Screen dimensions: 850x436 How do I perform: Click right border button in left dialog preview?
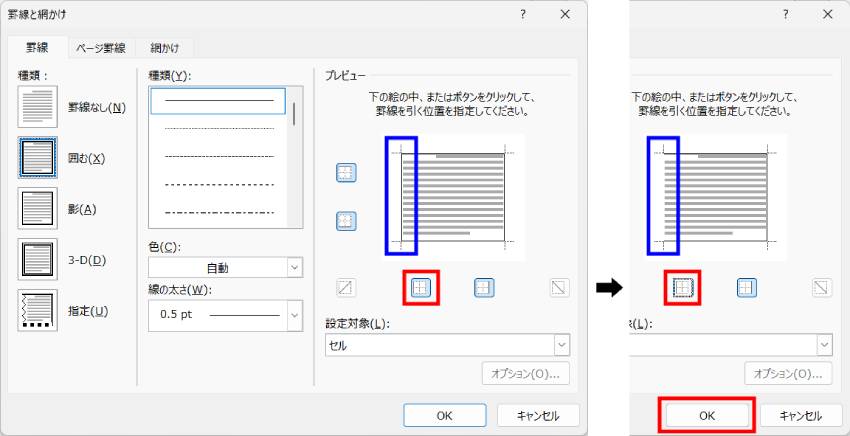coord(485,288)
